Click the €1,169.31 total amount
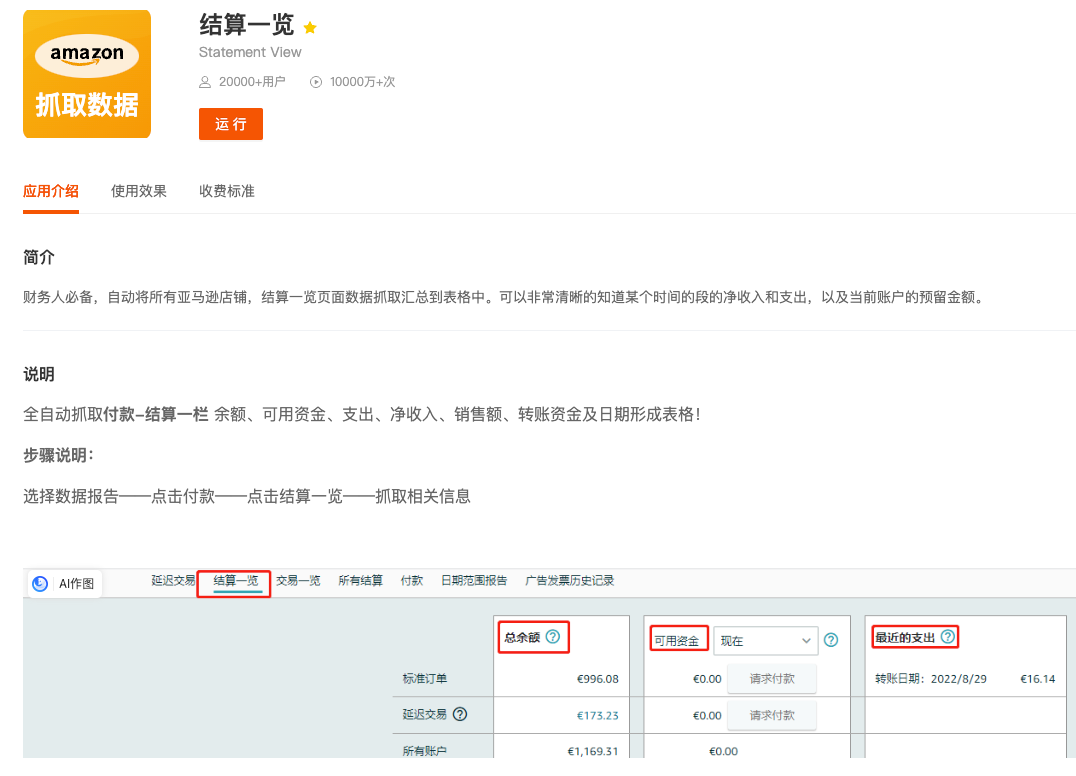This screenshot has height=776, width=1076. (x=592, y=751)
